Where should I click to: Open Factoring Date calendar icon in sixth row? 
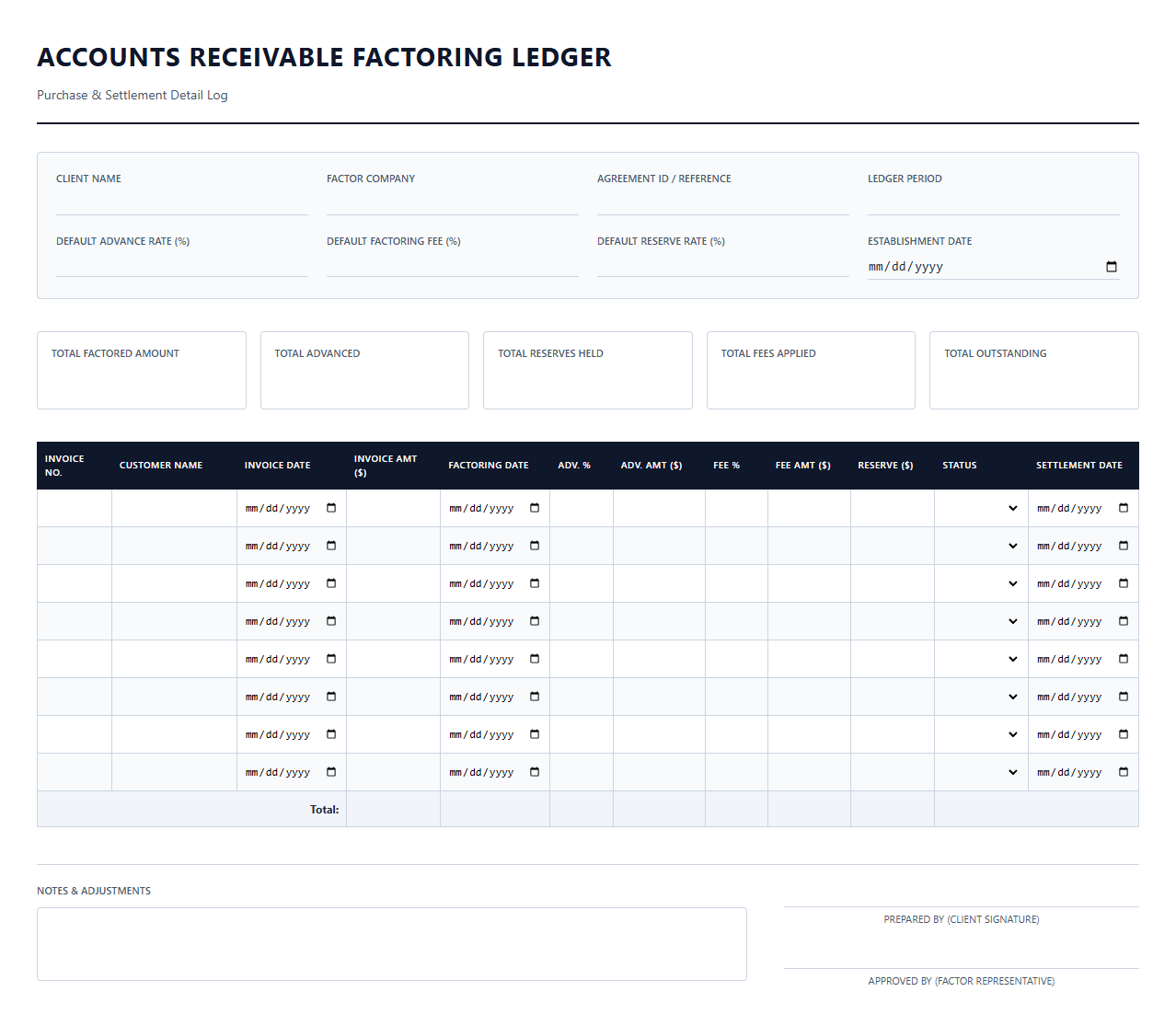[x=535, y=697]
